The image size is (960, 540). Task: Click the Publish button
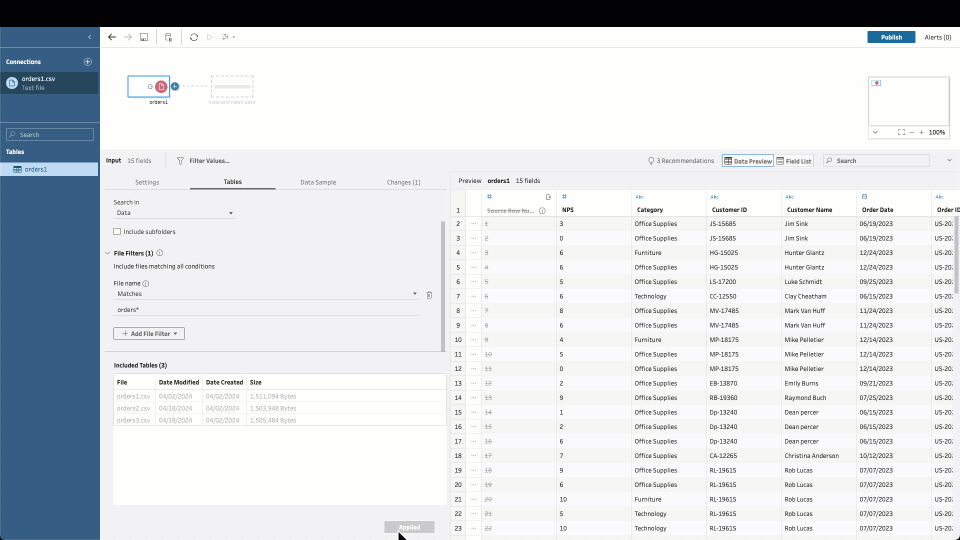[891, 37]
